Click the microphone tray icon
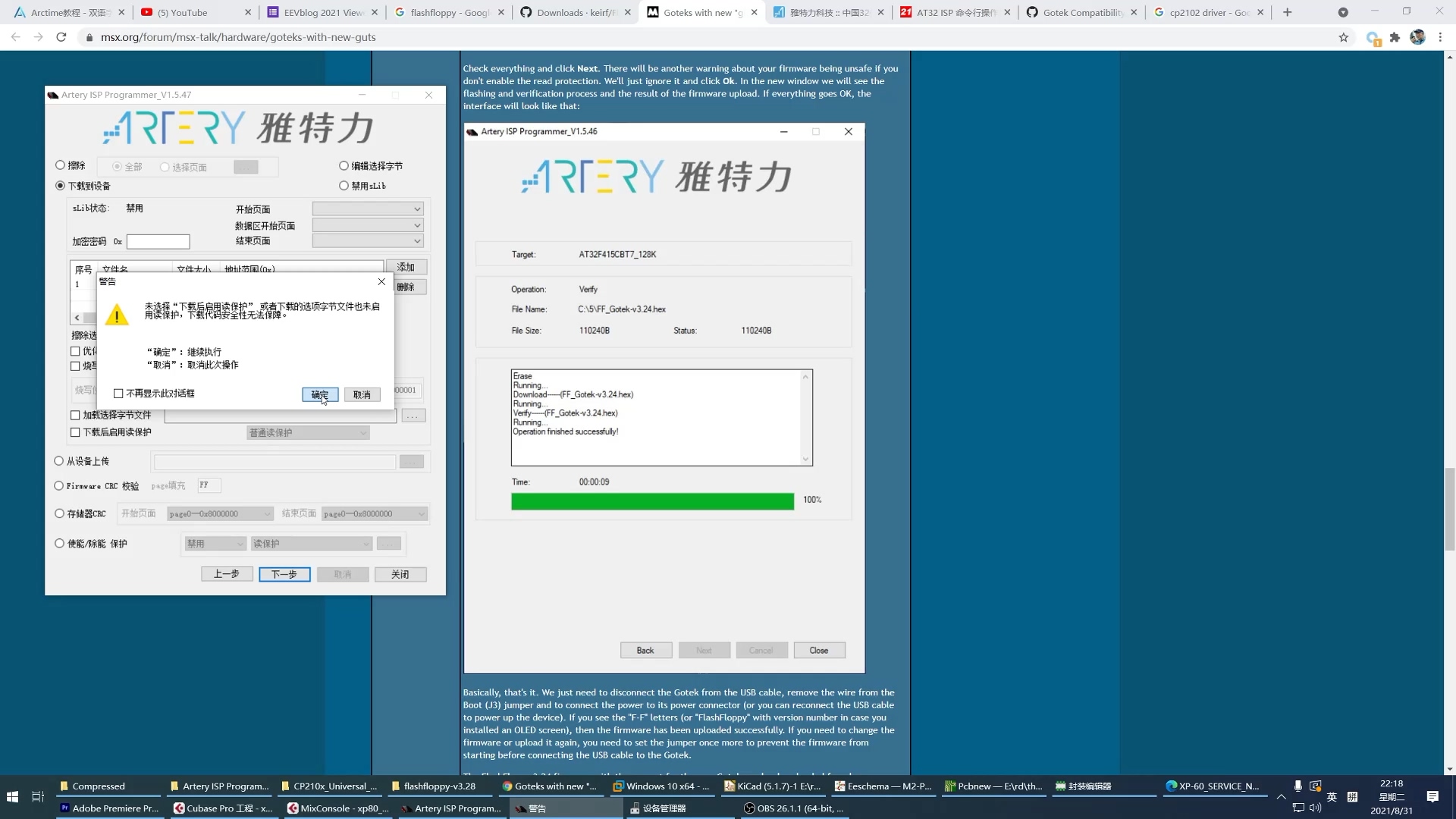The width and height of the screenshot is (1456, 819). (1298, 786)
